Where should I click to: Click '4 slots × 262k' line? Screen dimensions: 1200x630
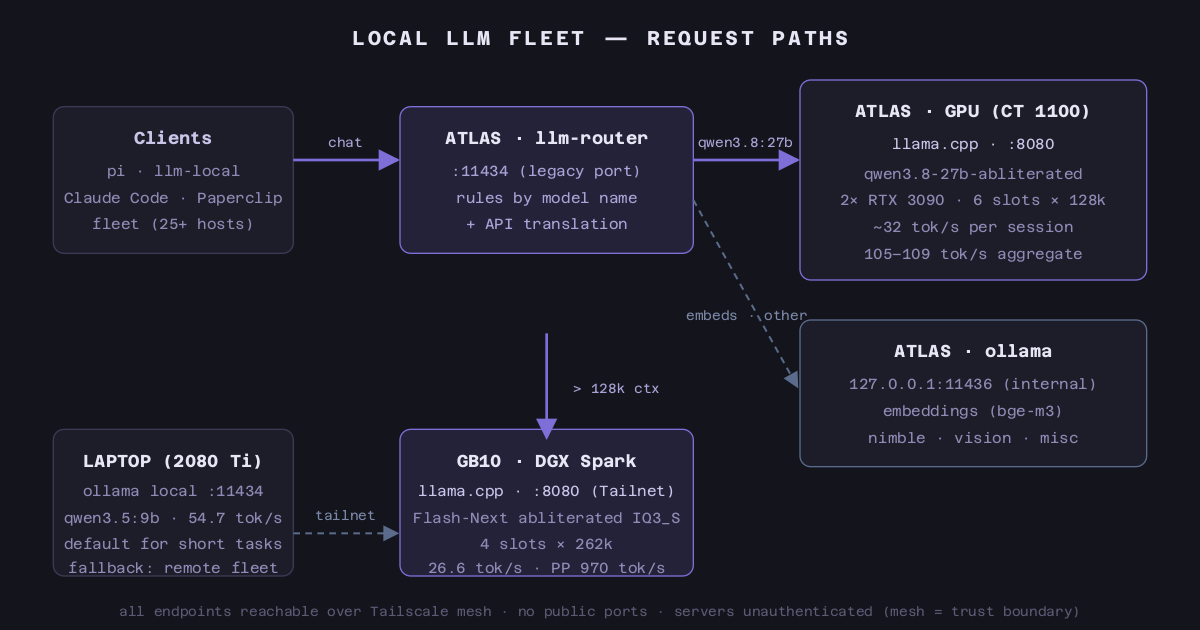(547, 544)
